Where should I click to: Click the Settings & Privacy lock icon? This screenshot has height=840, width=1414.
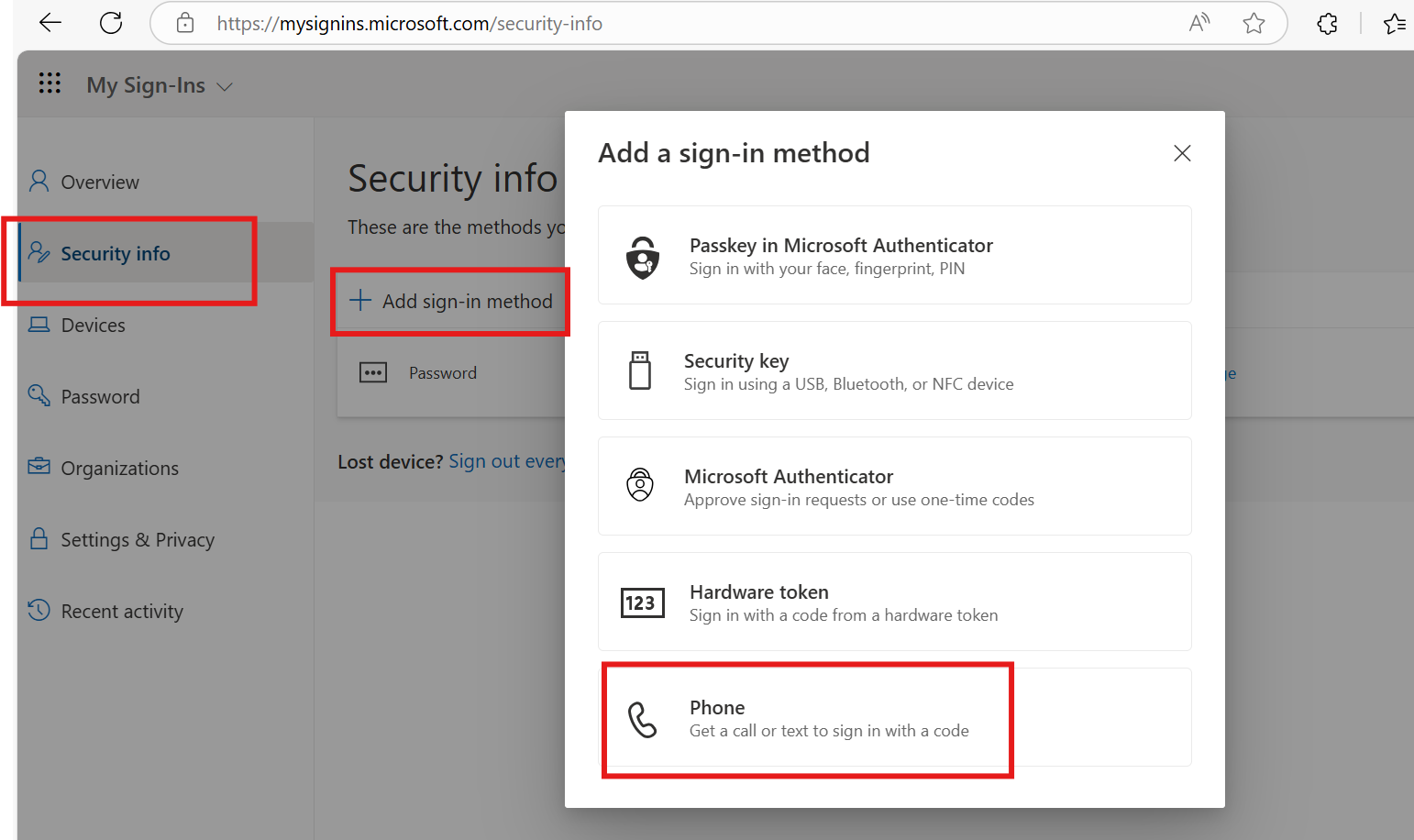coord(38,538)
